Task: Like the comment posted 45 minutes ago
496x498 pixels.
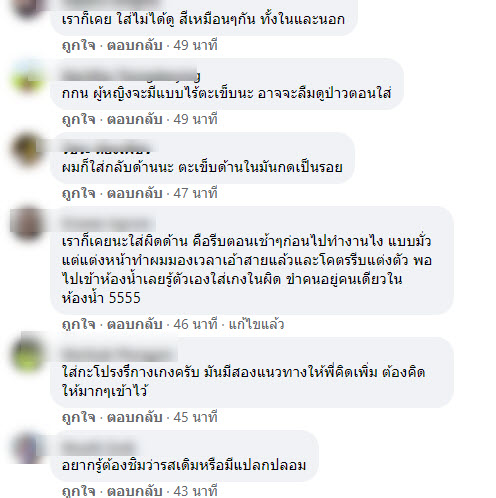Action: pyautogui.click(x=79, y=417)
